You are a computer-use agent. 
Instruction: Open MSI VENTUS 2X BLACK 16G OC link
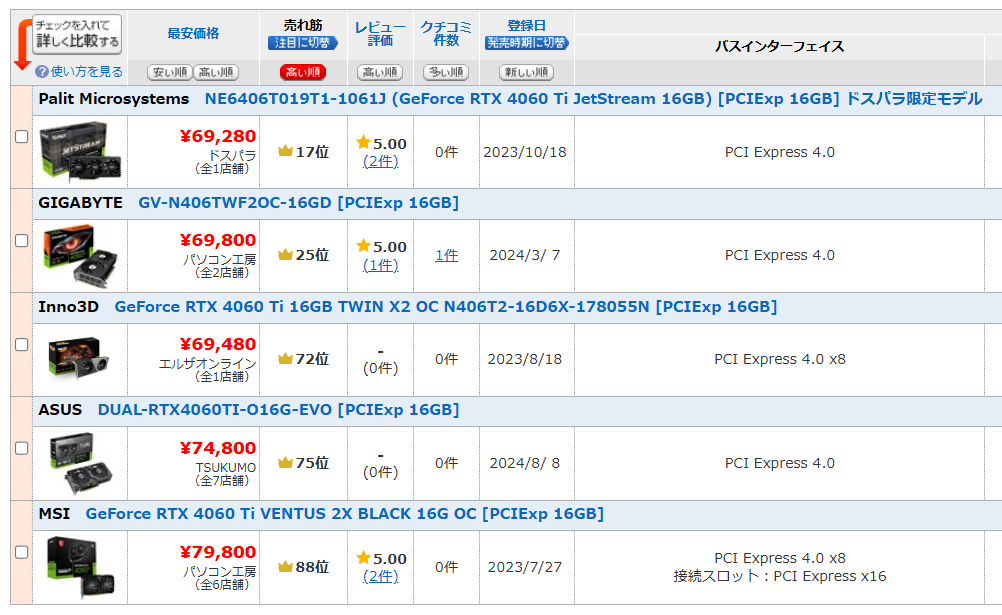point(344,514)
